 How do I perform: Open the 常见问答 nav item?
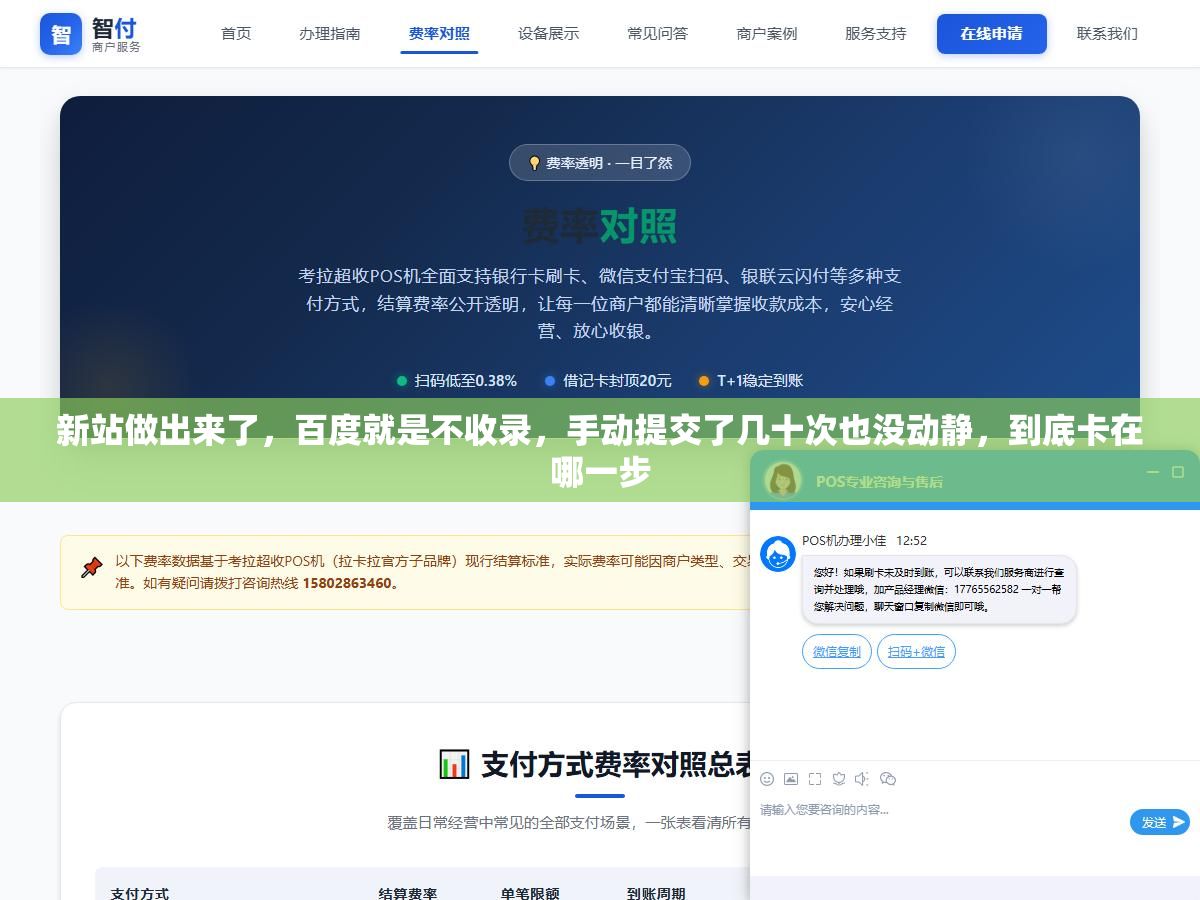click(657, 33)
